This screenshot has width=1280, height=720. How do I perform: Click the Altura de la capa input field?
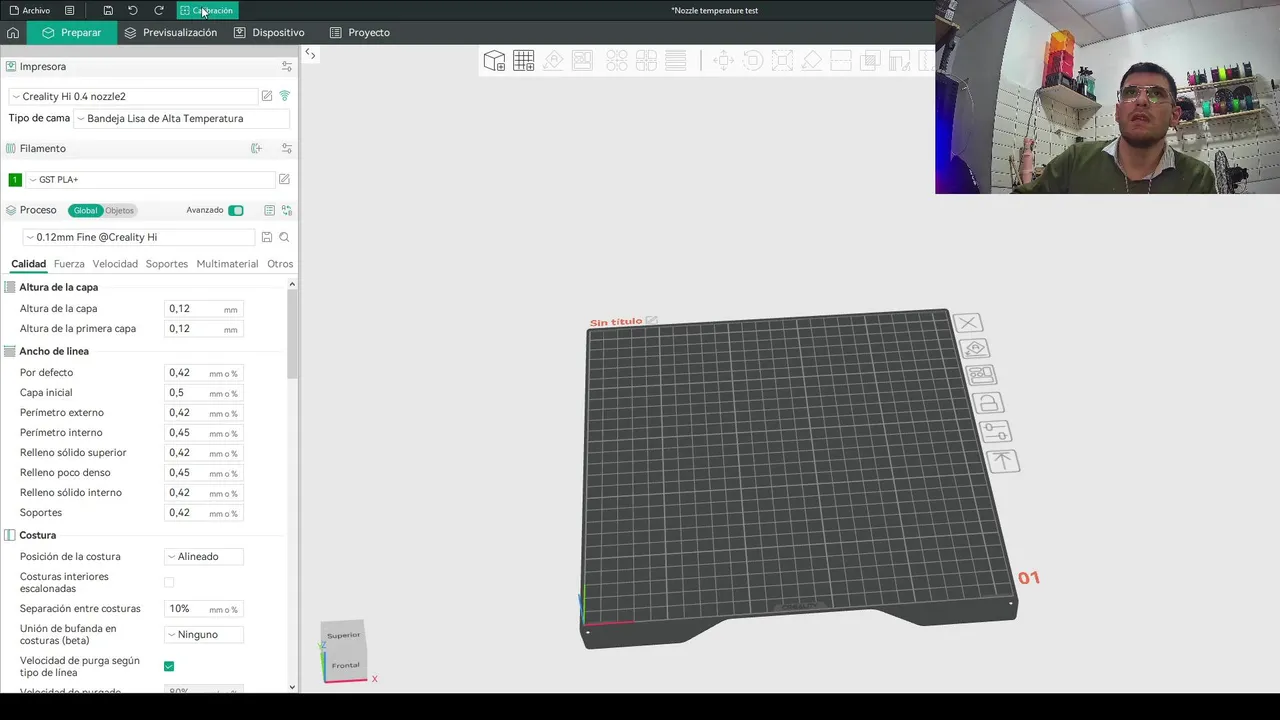point(203,309)
